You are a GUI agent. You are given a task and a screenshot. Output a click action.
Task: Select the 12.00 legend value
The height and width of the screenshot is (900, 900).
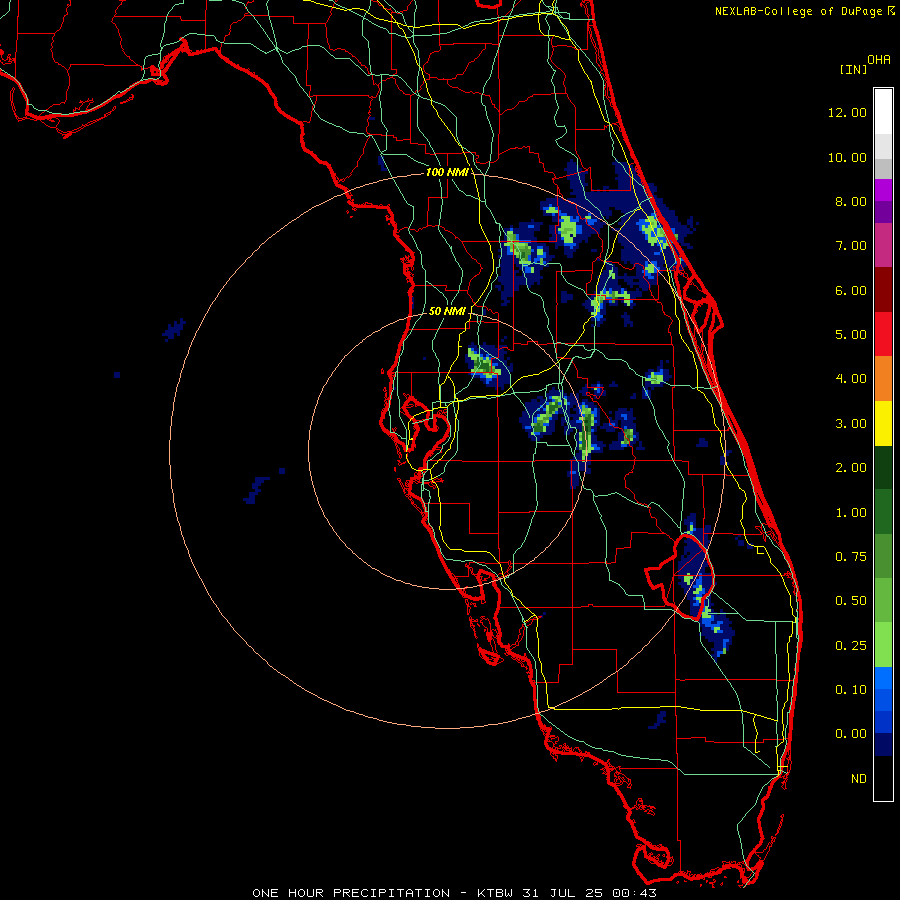click(x=847, y=112)
